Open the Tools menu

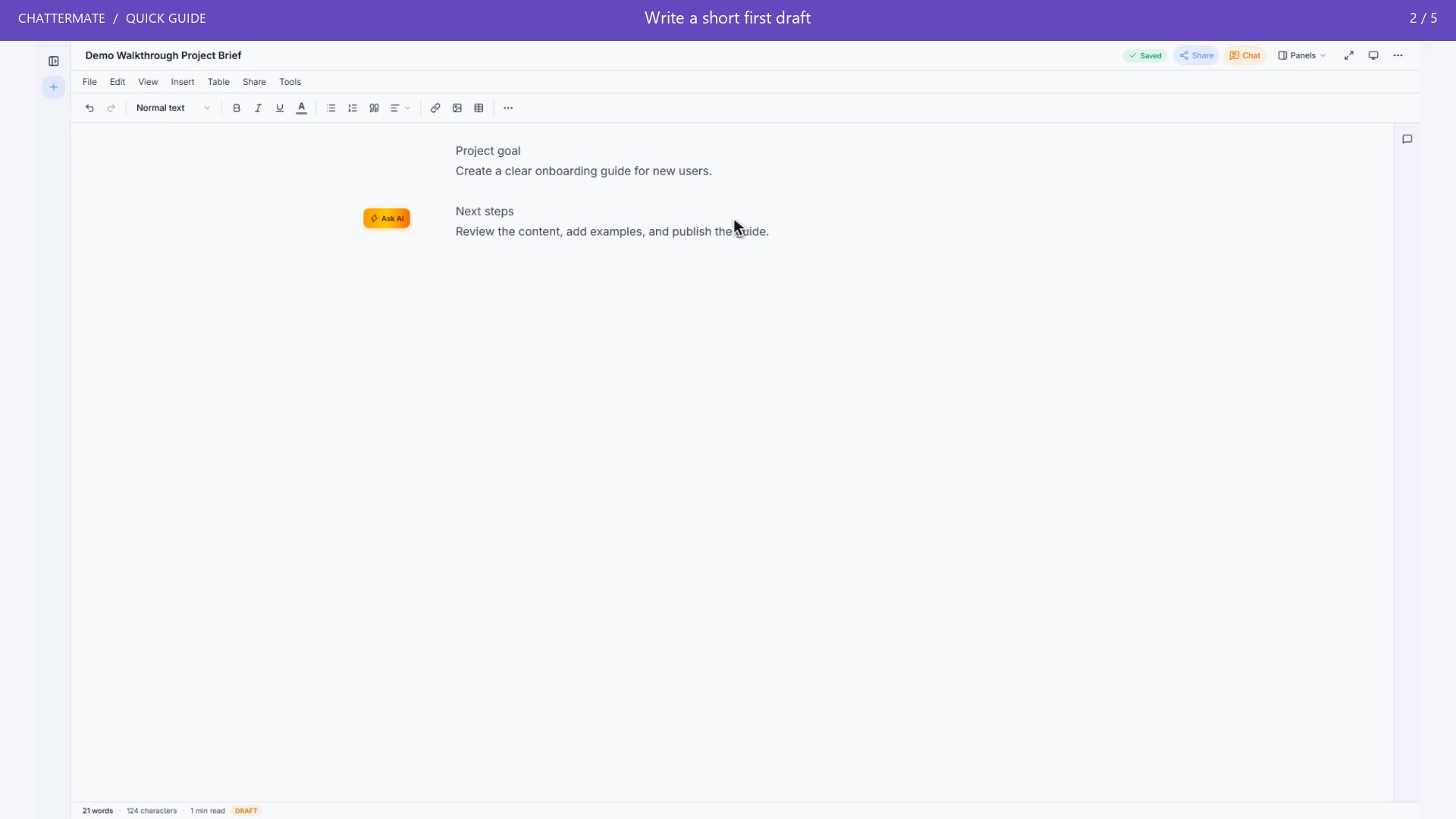point(290,82)
